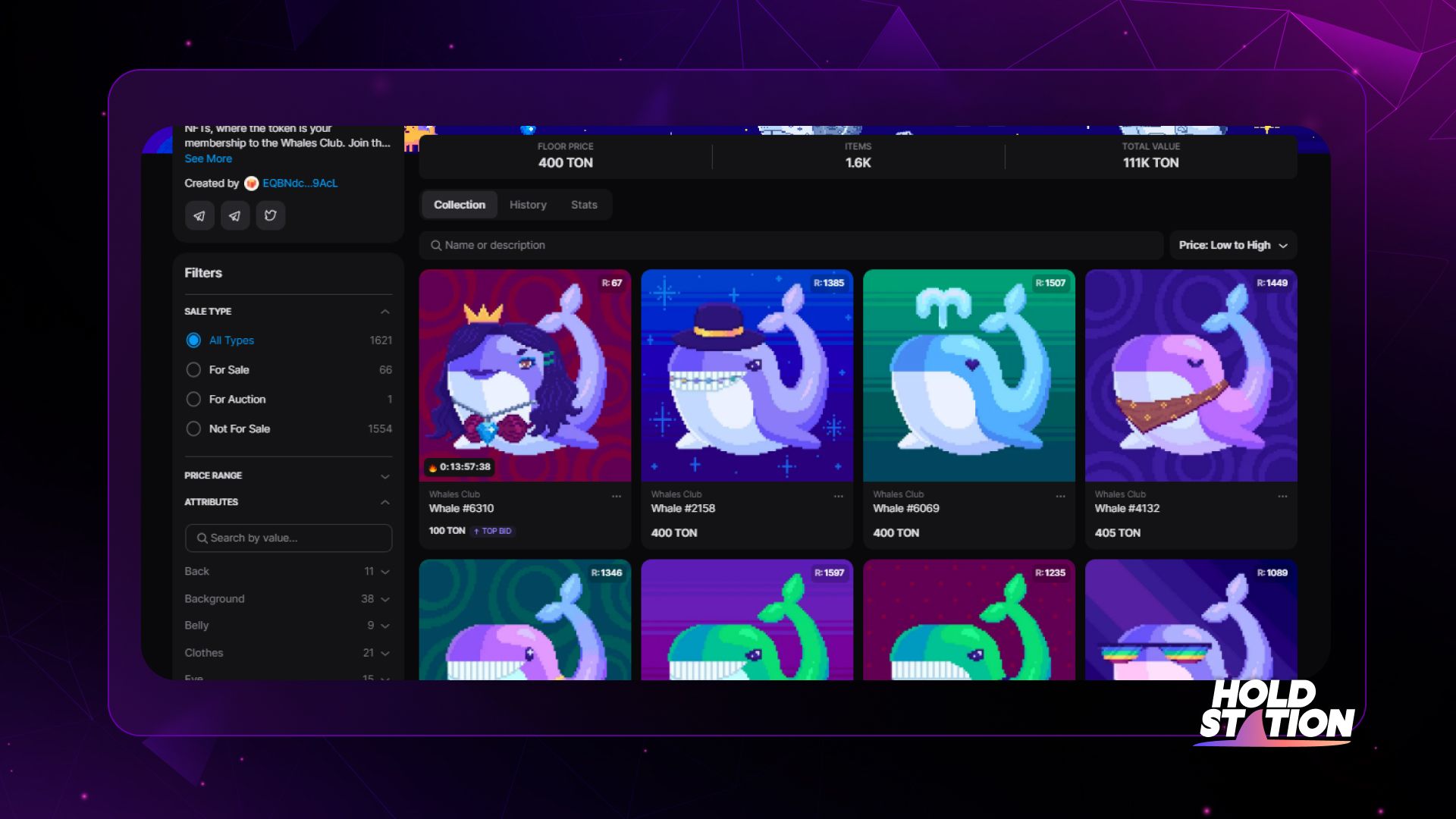The height and width of the screenshot is (819, 1456).
Task: Click the magnifier icon in Search by value
Action: pyautogui.click(x=202, y=538)
